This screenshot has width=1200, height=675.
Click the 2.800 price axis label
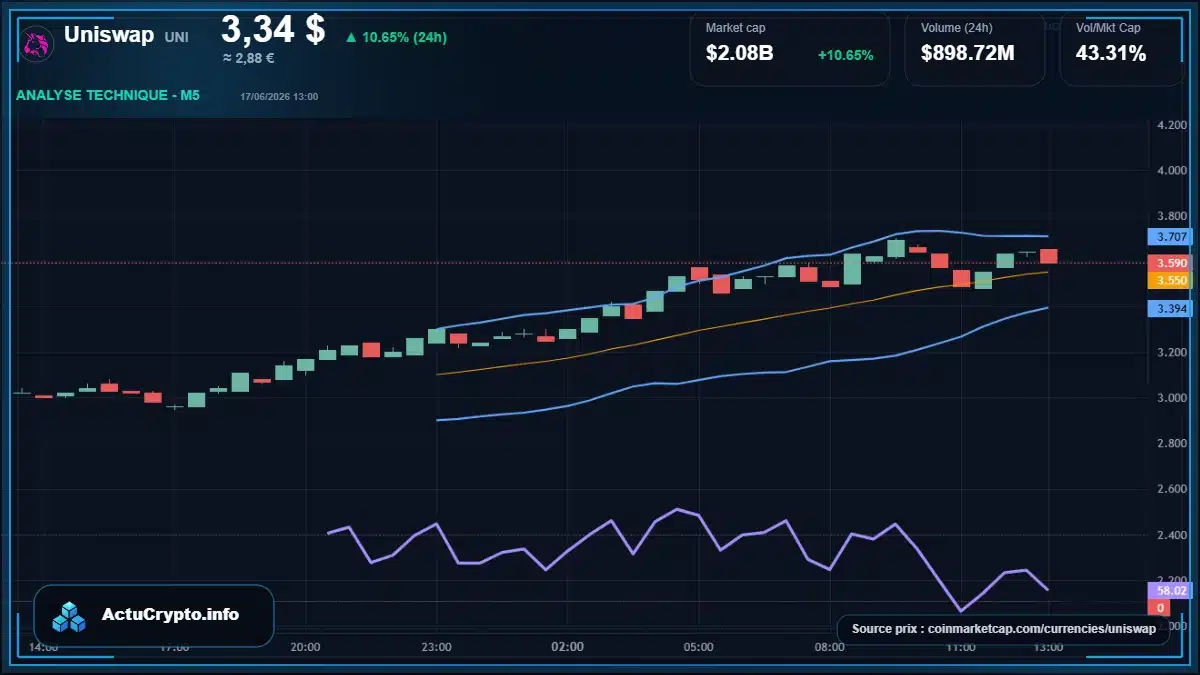[1171, 444]
